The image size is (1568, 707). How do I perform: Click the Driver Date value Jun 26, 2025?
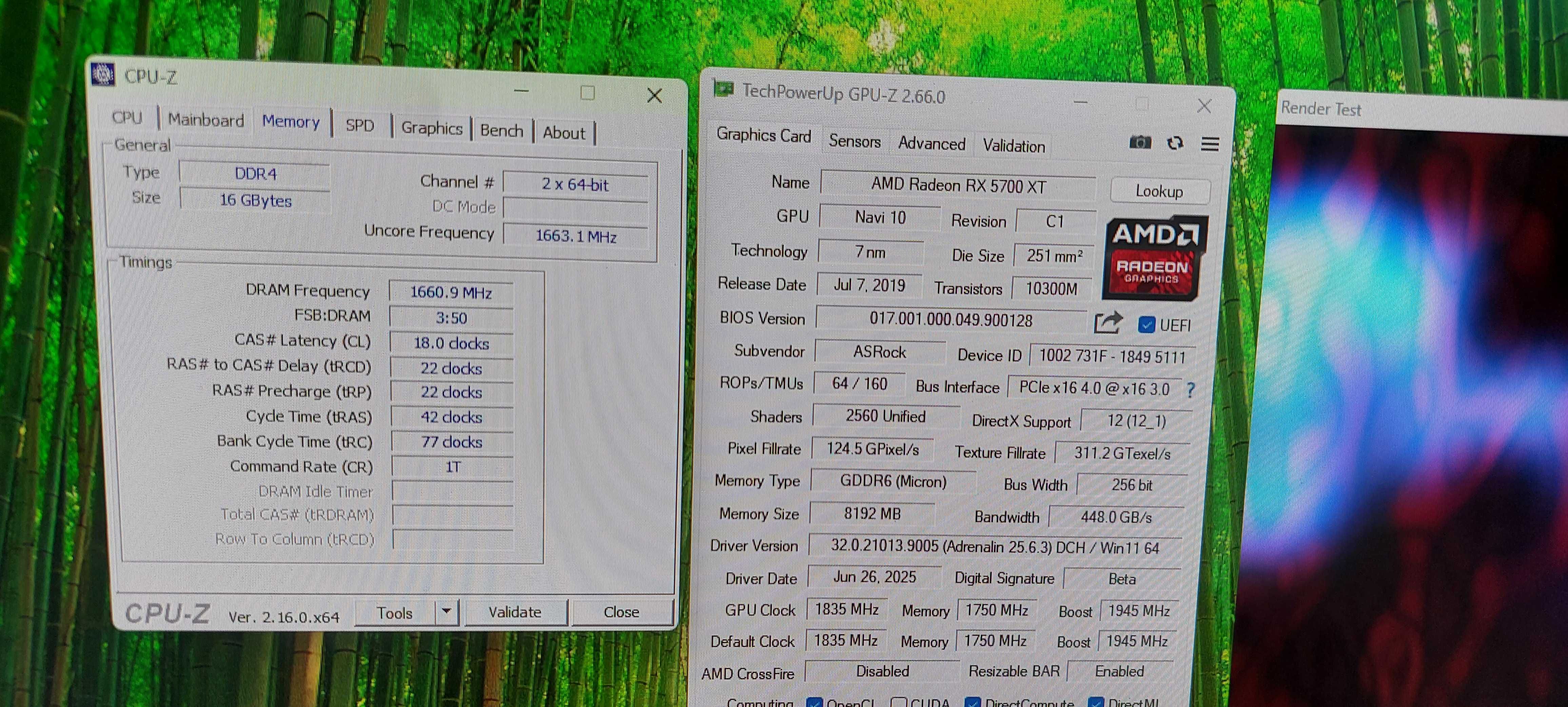click(874, 577)
